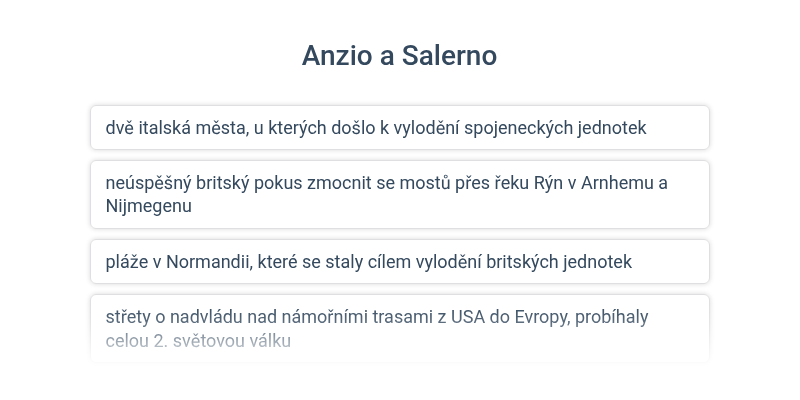The height and width of the screenshot is (400, 800).
Task: Choose the 'střety o nadvládu' answer card
Action: pos(400,329)
